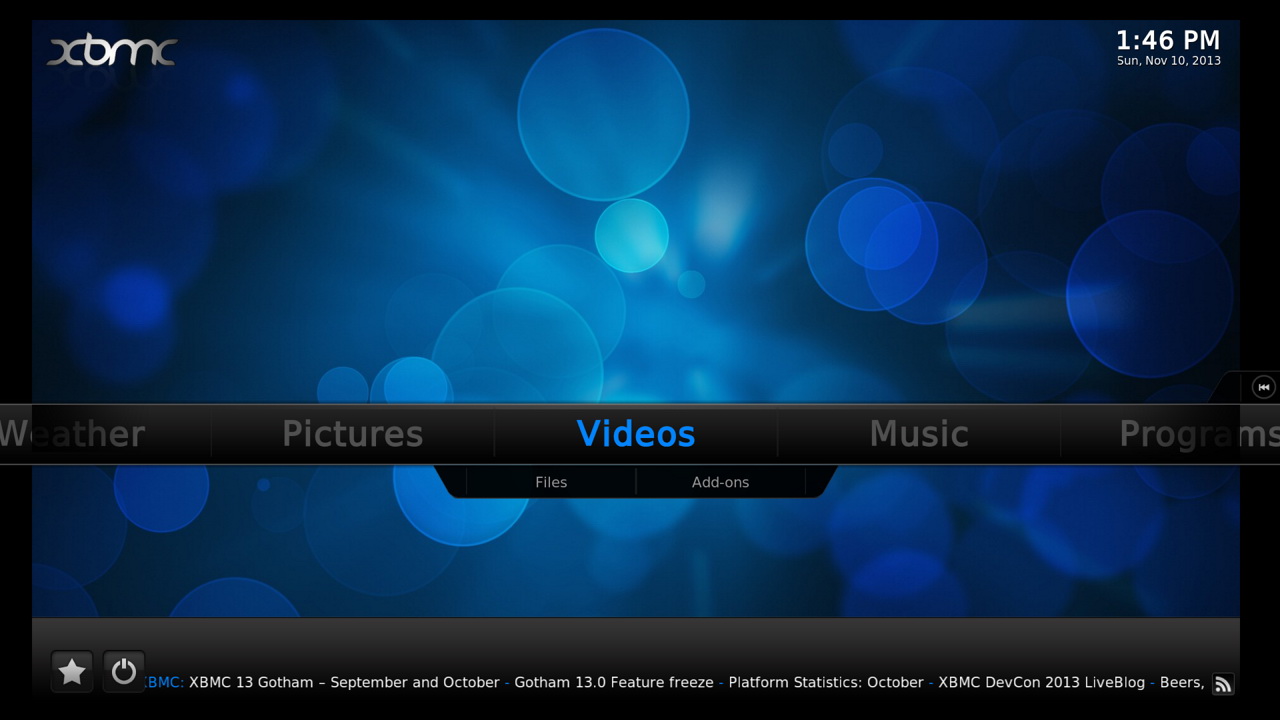Go to the Pictures menu item
1280x720 pixels.
pyautogui.click(x=352, y=434)
